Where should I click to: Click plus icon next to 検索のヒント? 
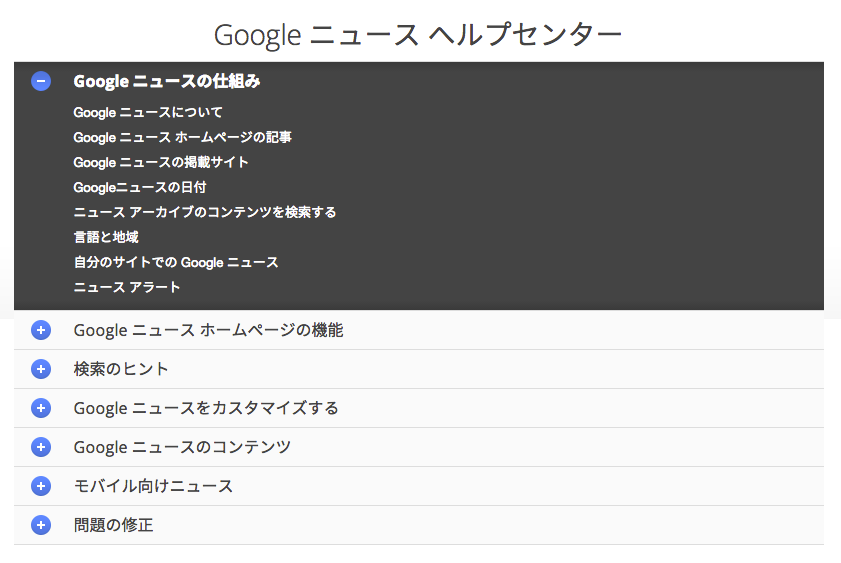(41, 369)
